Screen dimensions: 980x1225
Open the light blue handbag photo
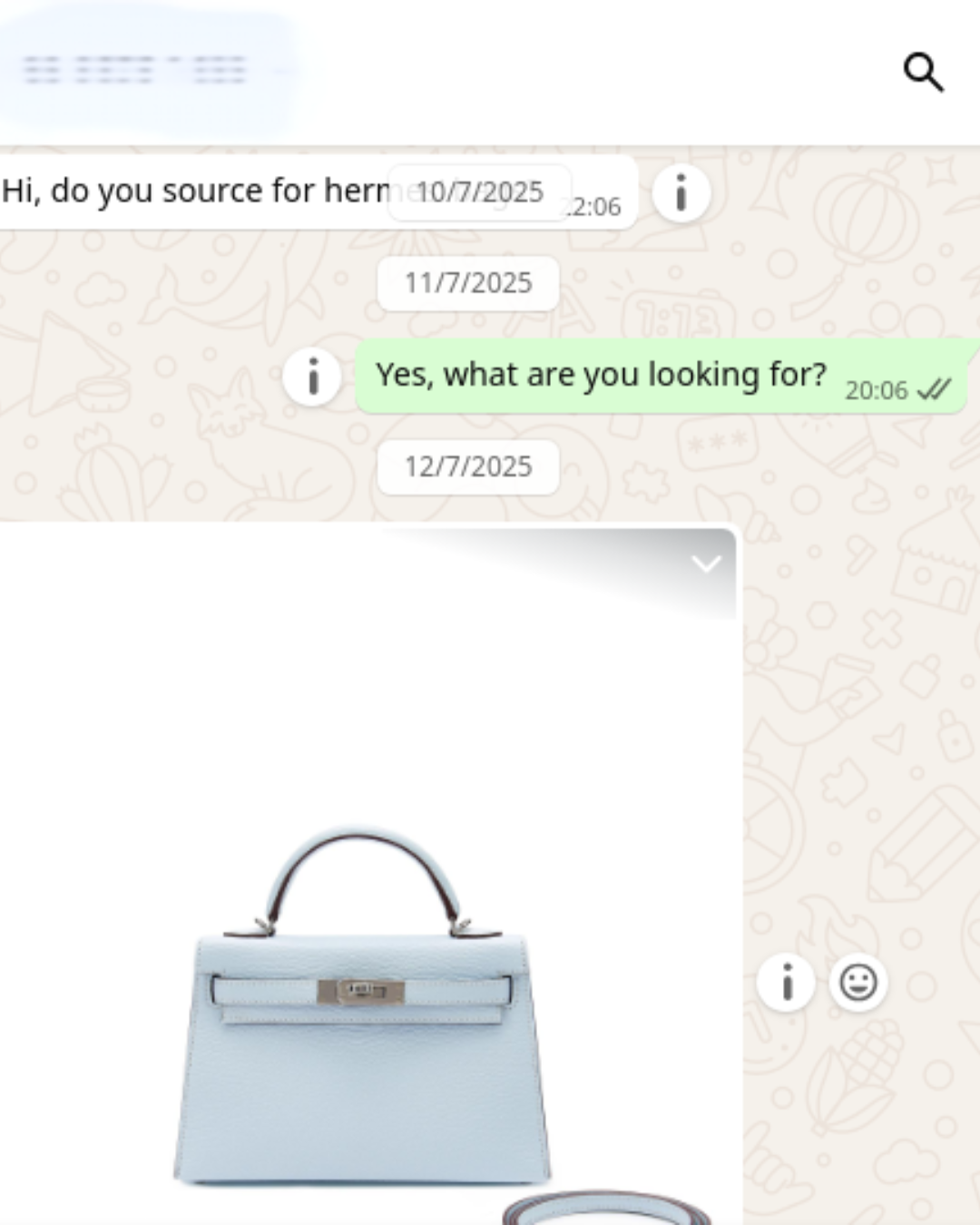pyautogui.click(x=367, y=877)
